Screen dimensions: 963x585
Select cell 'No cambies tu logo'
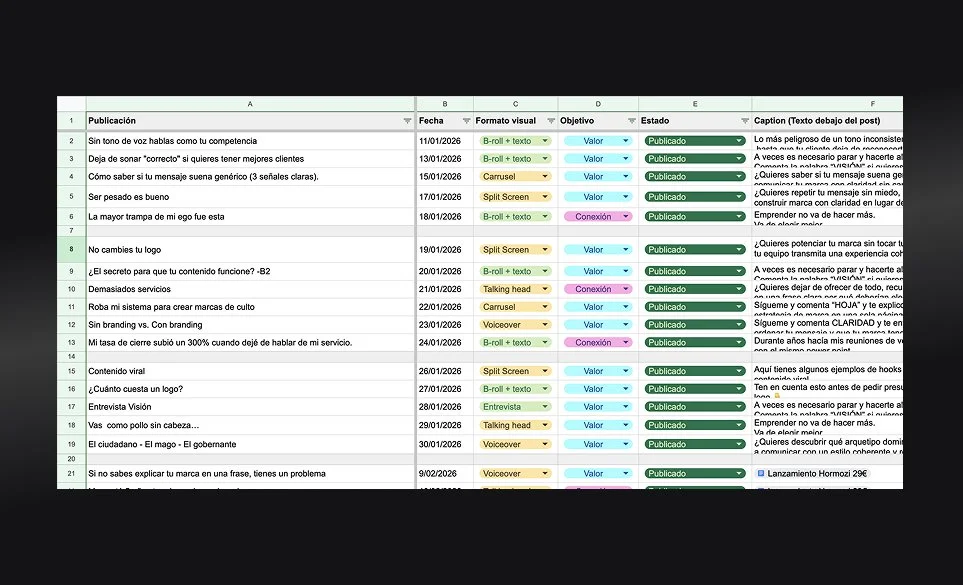(x=251, y=249)
